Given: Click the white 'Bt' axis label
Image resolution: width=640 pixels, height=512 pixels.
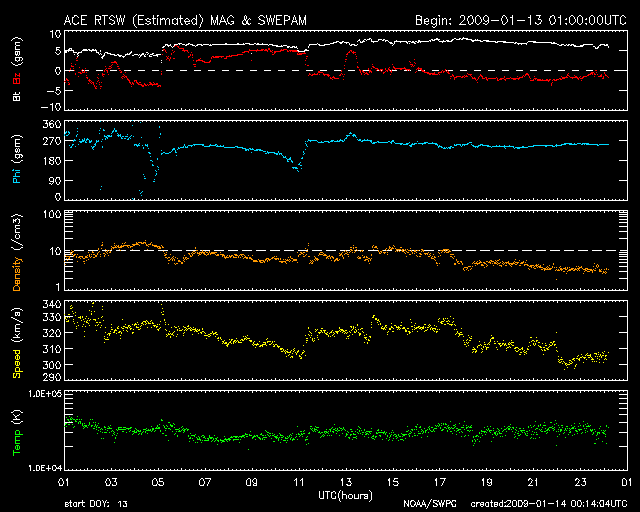Looking at the screenshot, I should pyautogui.click(x=17, y=96).
